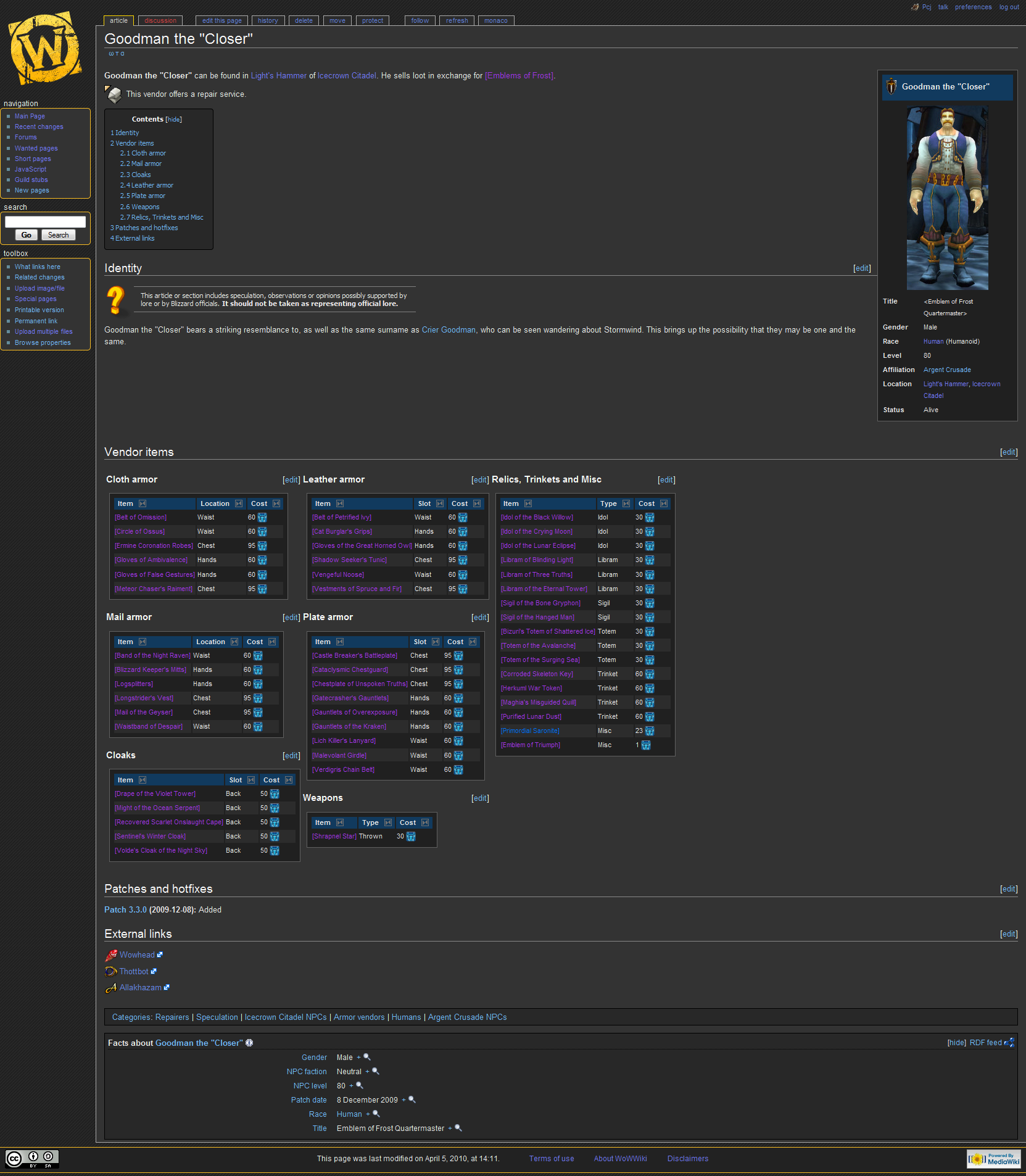Click the Powered by MediaWiki badge
Image resolution: width=1026 pixels, height=1176 pixels.
(x=993, y=1159)
